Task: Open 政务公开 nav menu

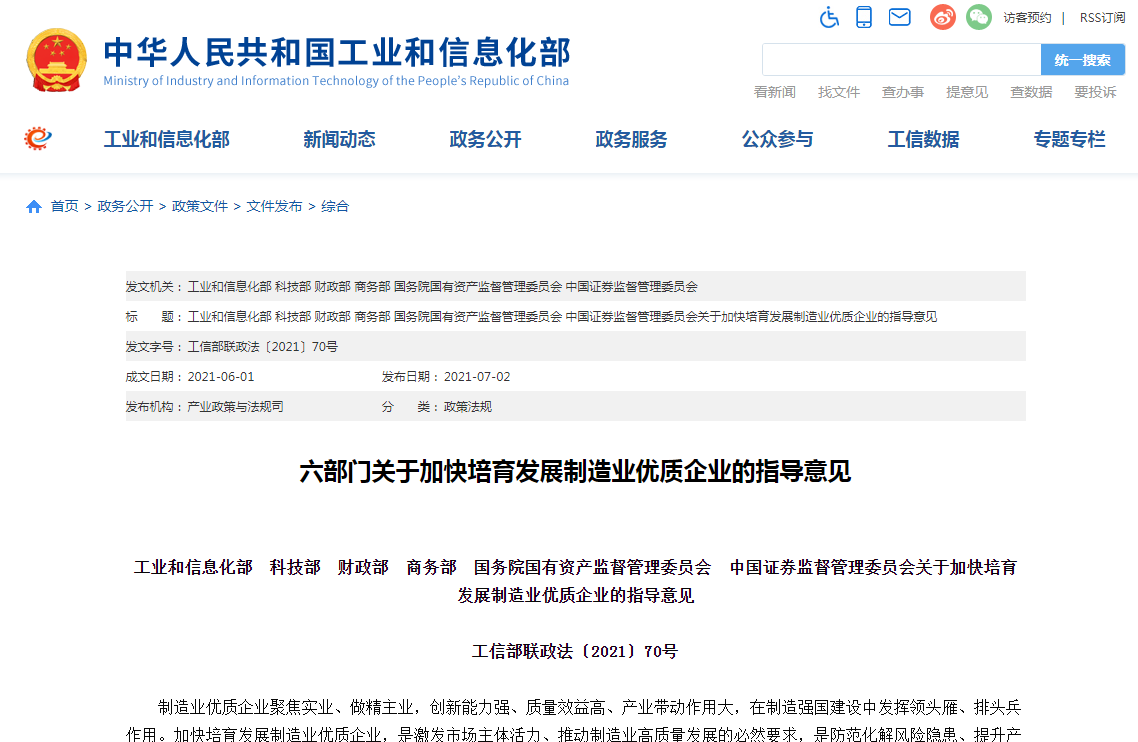Action: coord(486,139)
